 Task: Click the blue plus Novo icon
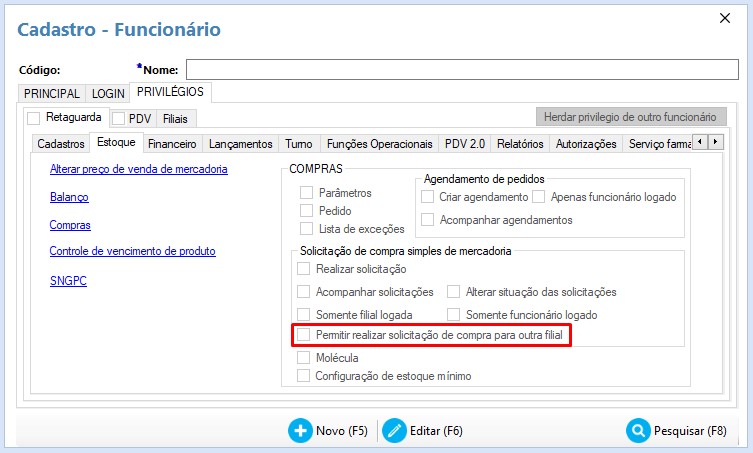click(300, 431)
